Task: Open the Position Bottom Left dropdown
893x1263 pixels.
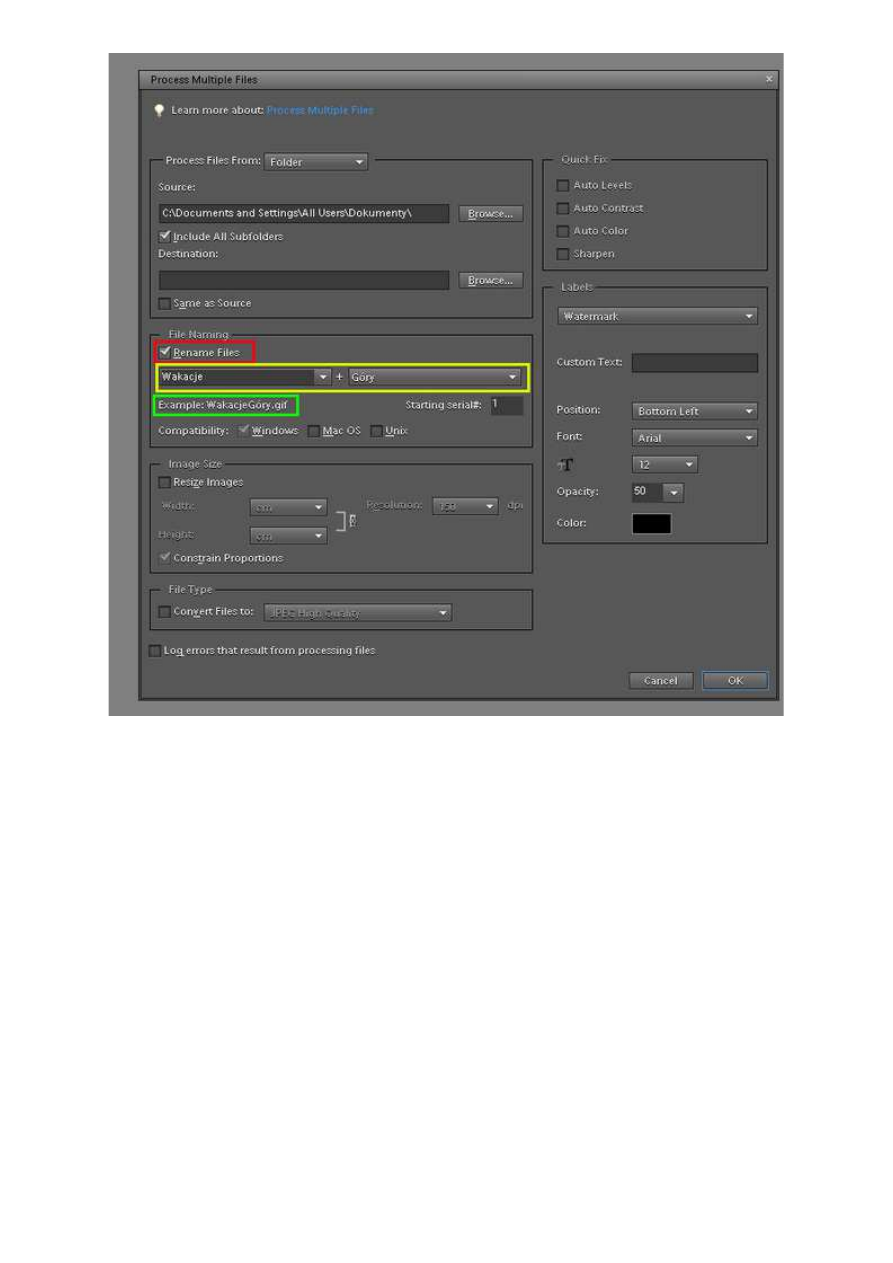Action: [694, 411]
